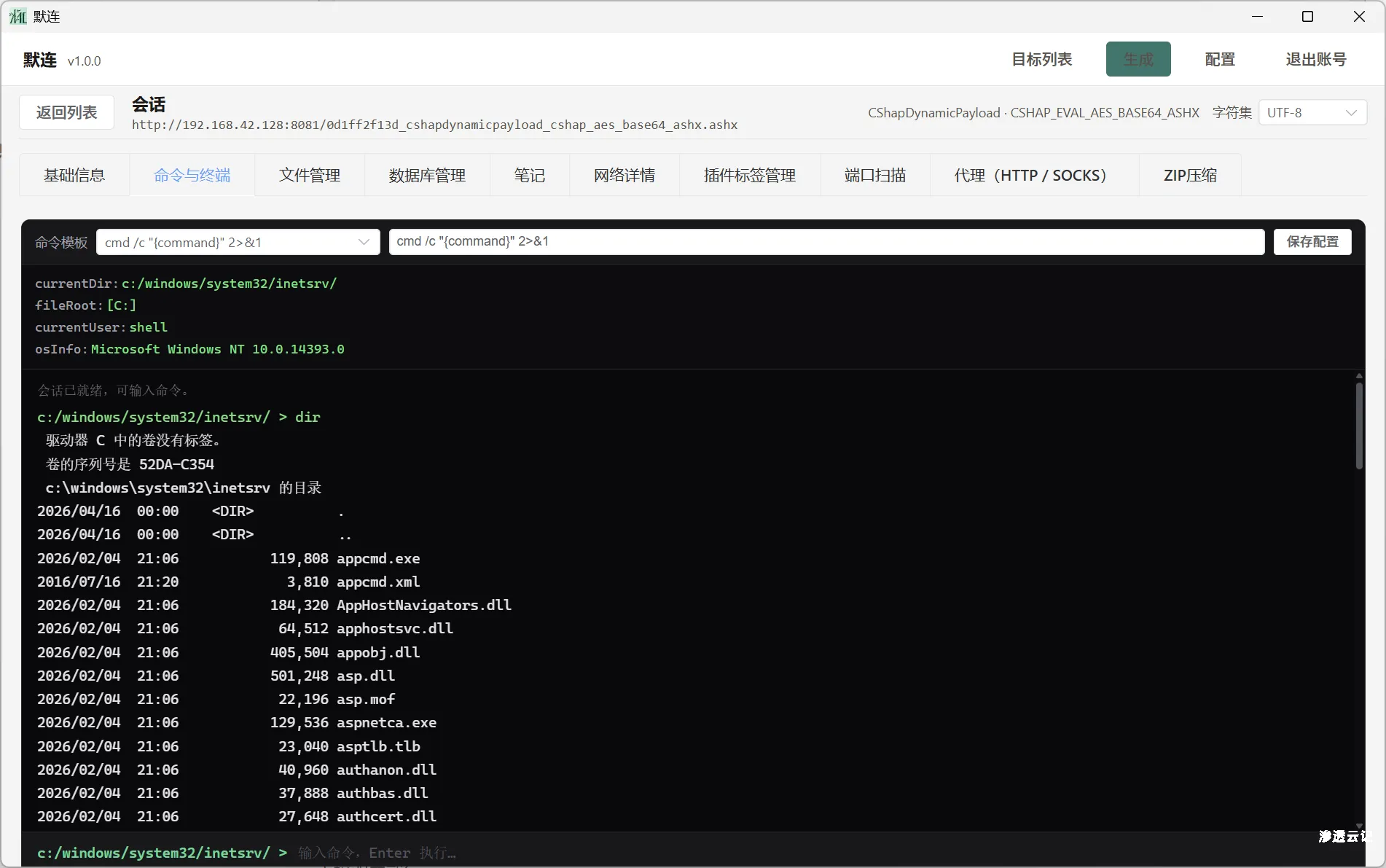Click 退出账号 to log out
The image size is (1386, 868).
tap(1315, 60)
